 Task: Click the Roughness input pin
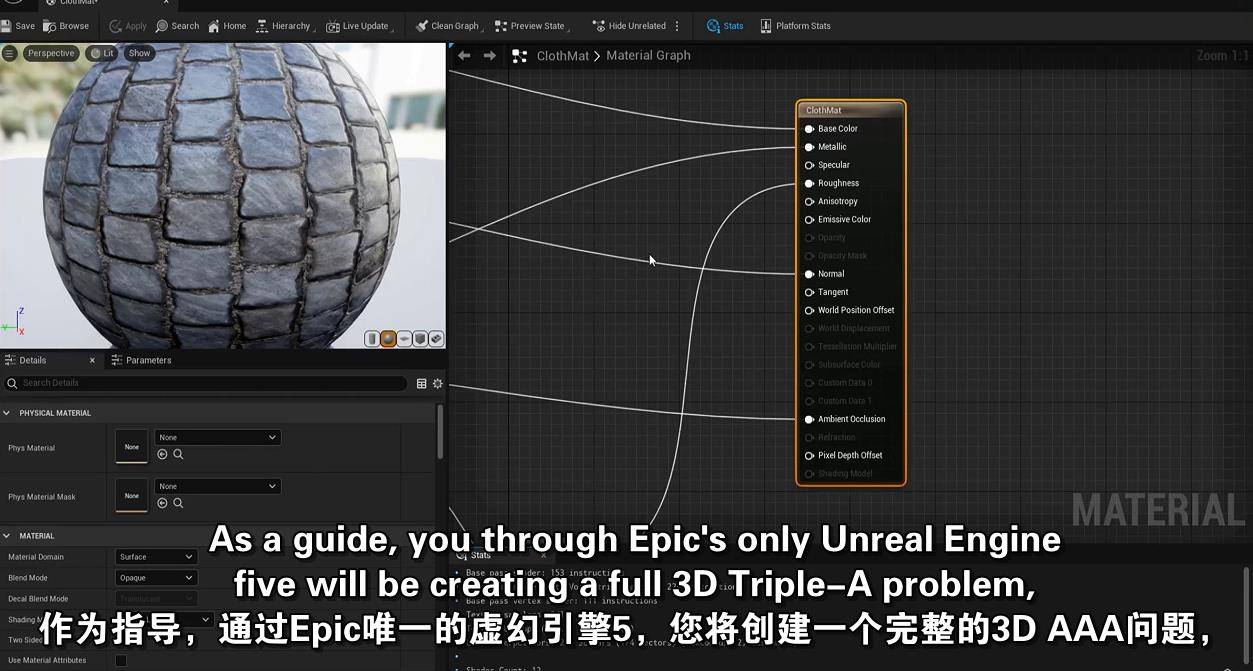coord(810,183)
